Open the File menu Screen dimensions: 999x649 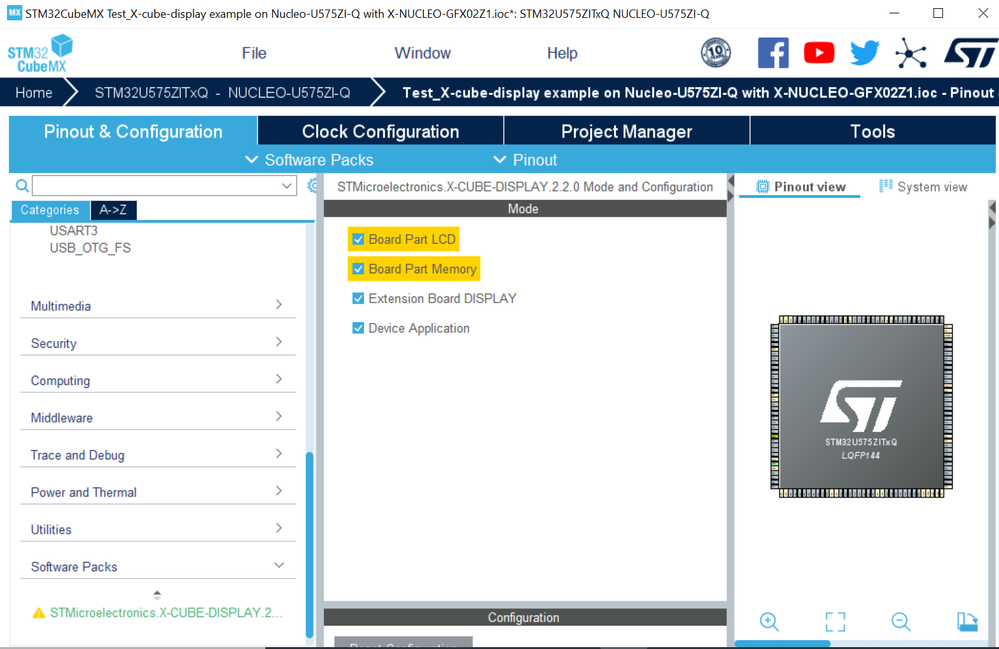tap(254, 53)
